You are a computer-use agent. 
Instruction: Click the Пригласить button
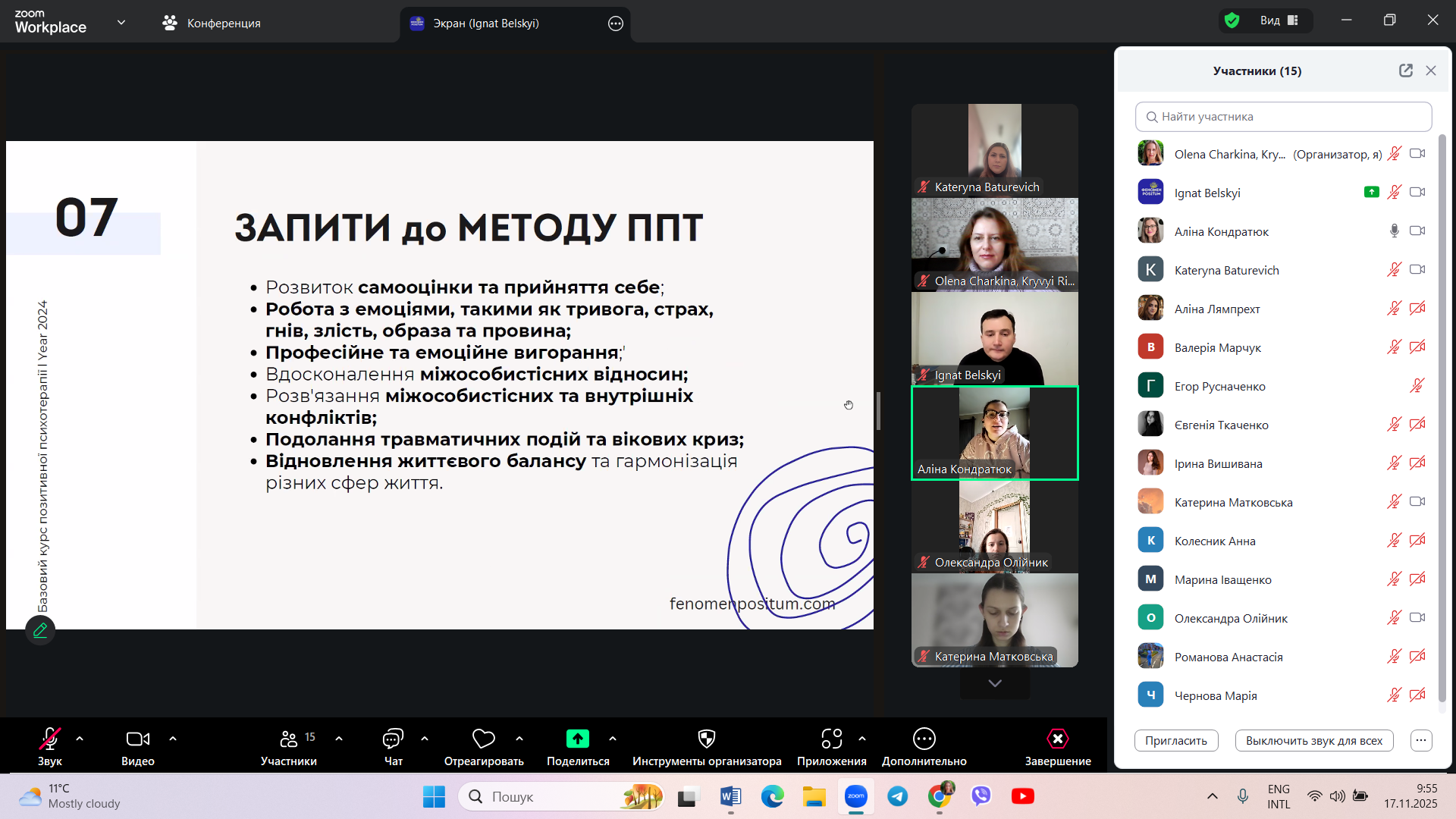[x=1175, y=741]
